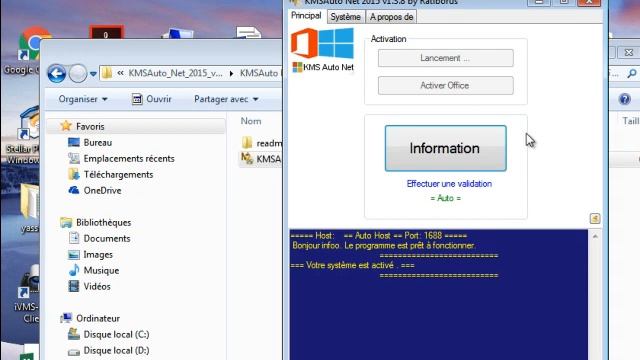Click the = Auto = mode link
The width and height of the screenshot is (640, 360).
point(445,198)
